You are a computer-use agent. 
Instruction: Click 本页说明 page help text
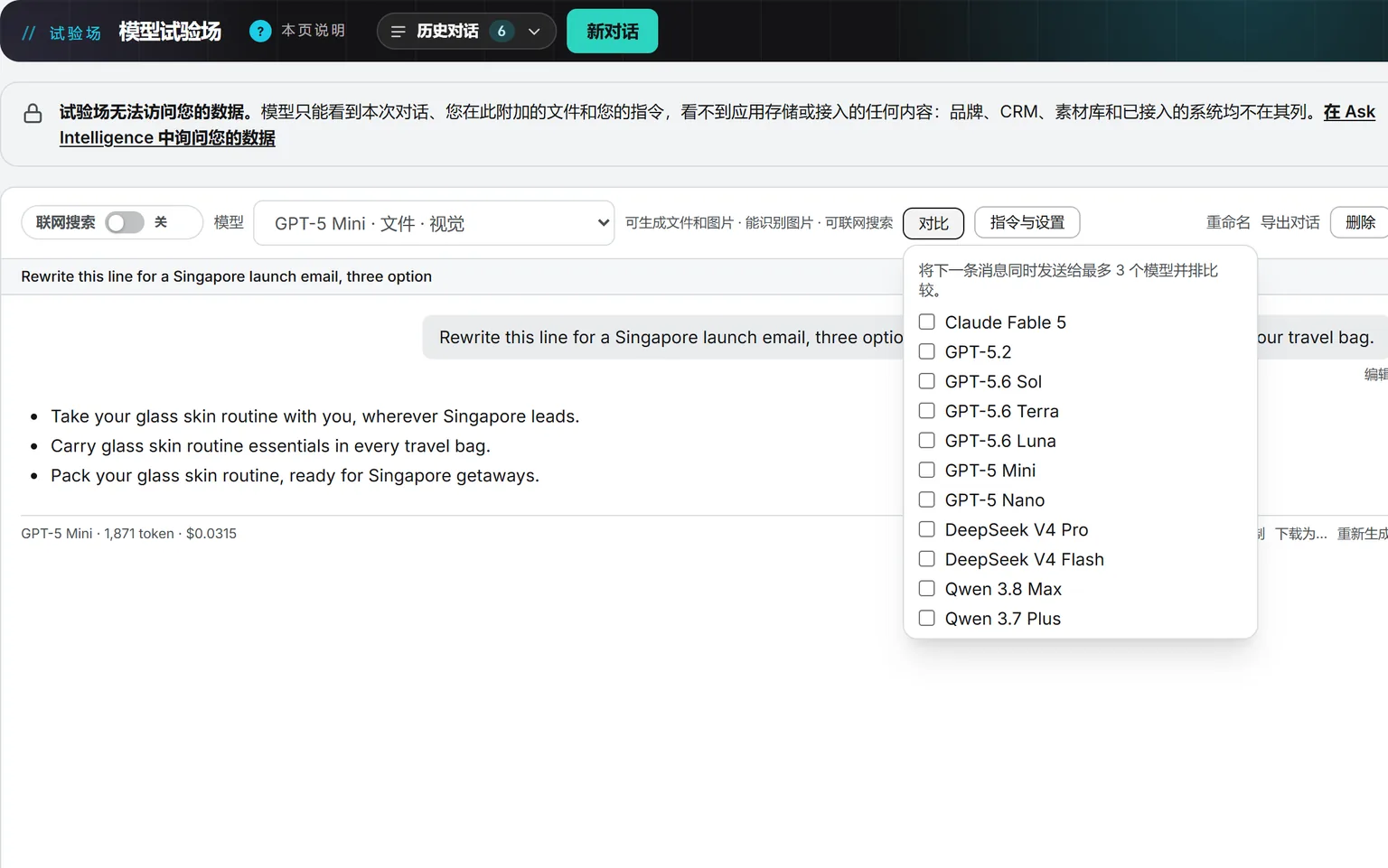click(313, 31)
